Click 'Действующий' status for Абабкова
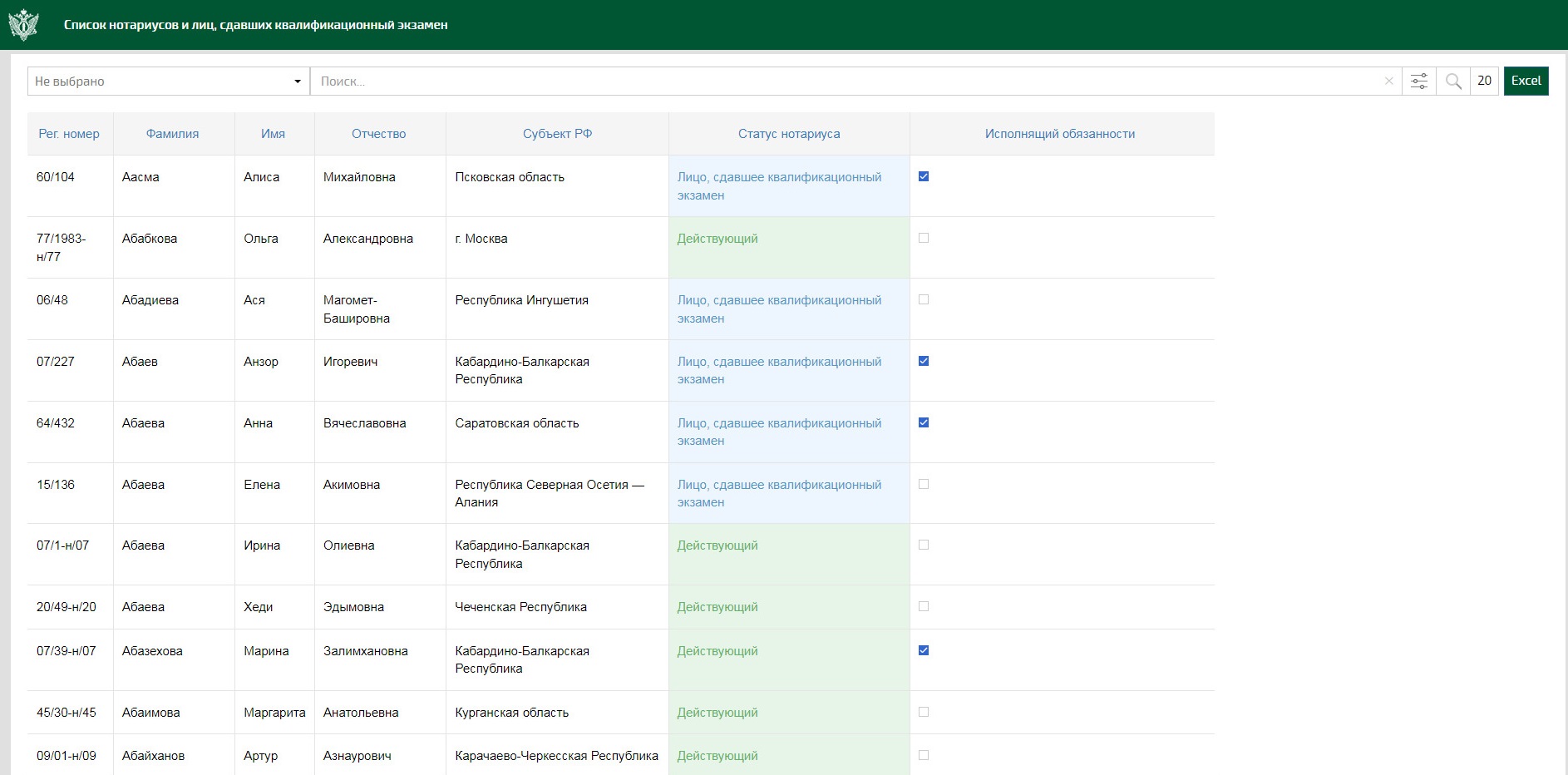Image resolution: width=1568 pixels, height=775 pixels. tap(717, 239)
